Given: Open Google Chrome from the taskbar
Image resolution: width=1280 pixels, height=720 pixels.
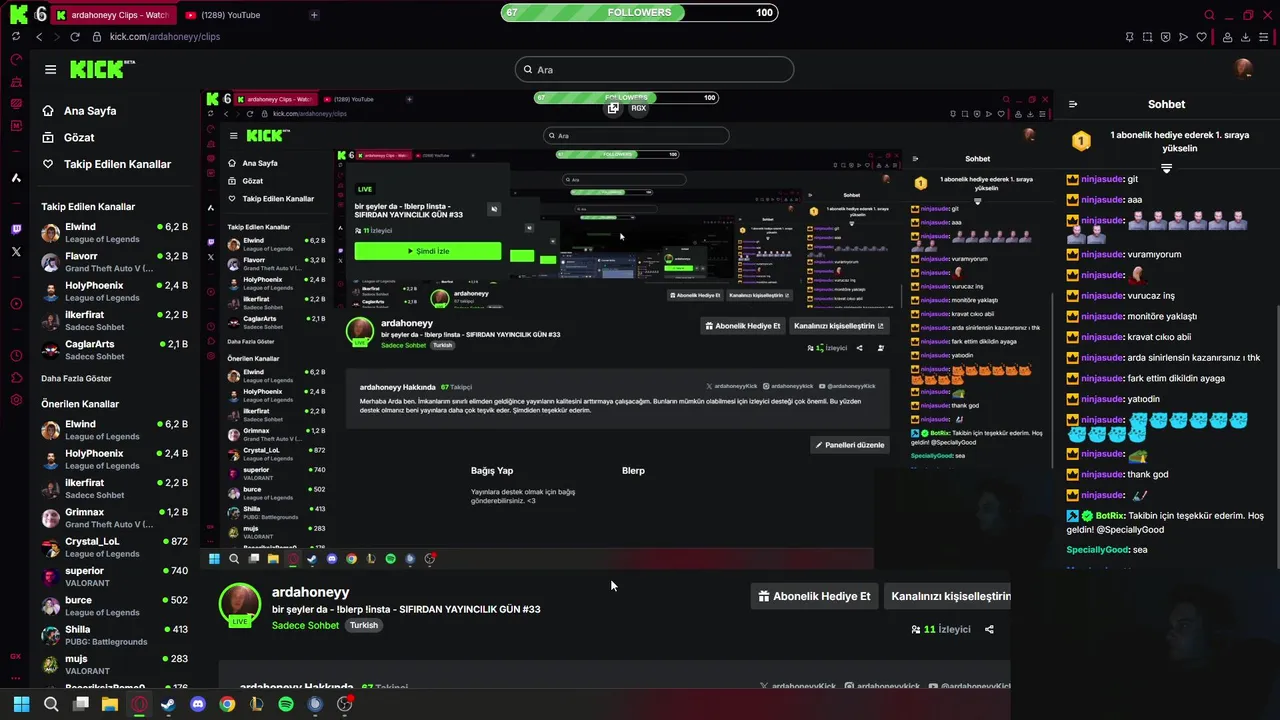Looking at the screenshot, I should (x=227, y=704).
